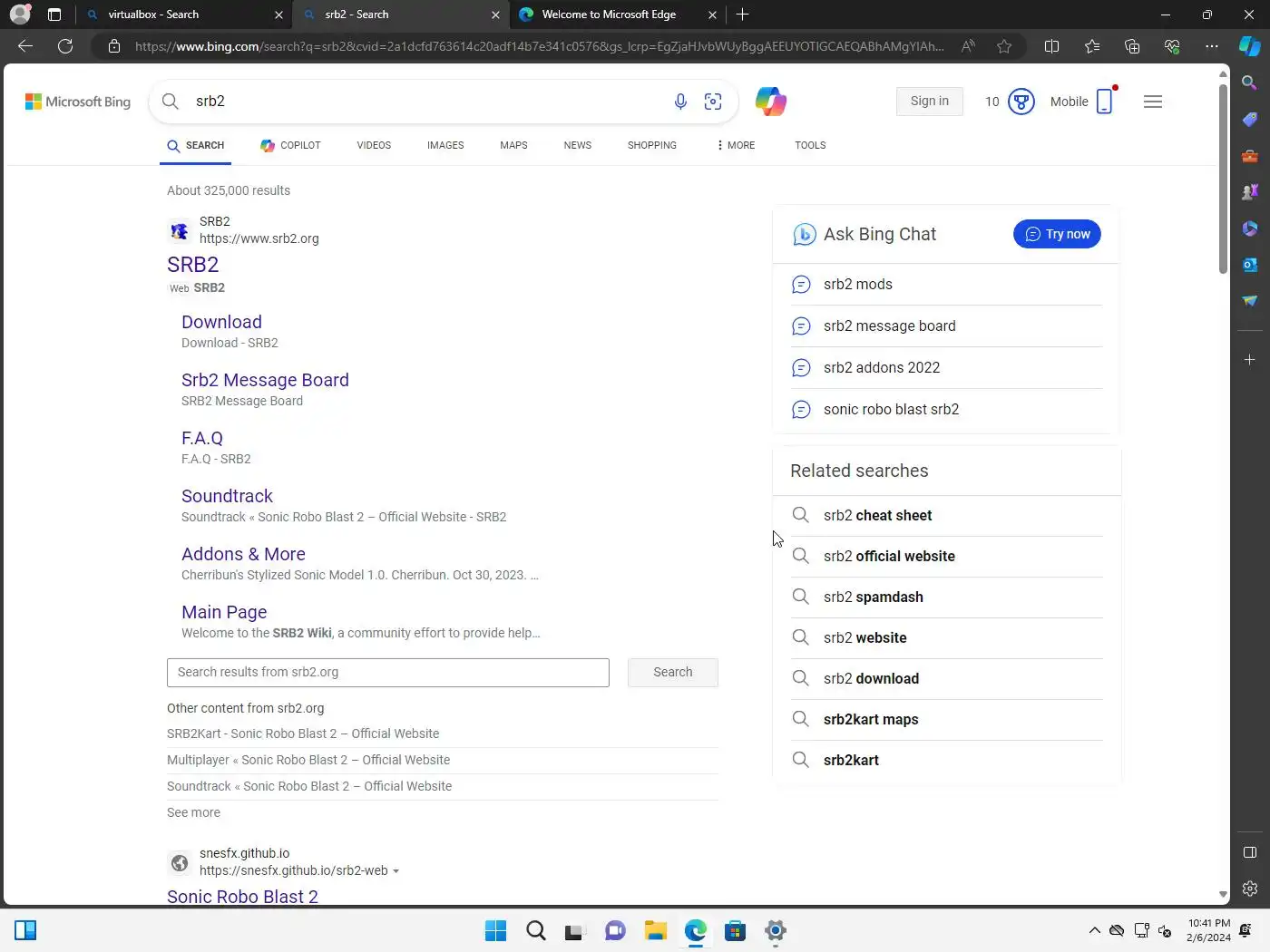Switch to virtualbox - Search tab
The width and height of the screenshot is (1270, 952).
pyautogui.click(x=183, y=15)
